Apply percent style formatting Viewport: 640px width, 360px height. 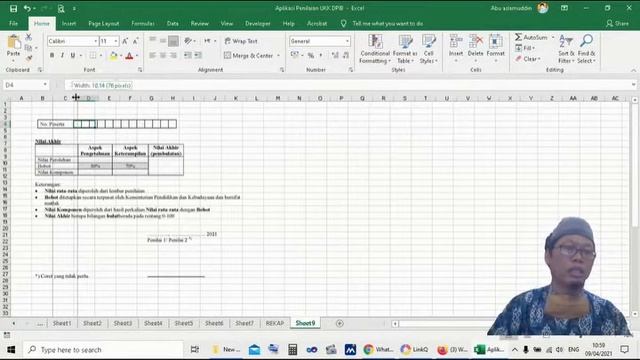(x=311, y=55)
